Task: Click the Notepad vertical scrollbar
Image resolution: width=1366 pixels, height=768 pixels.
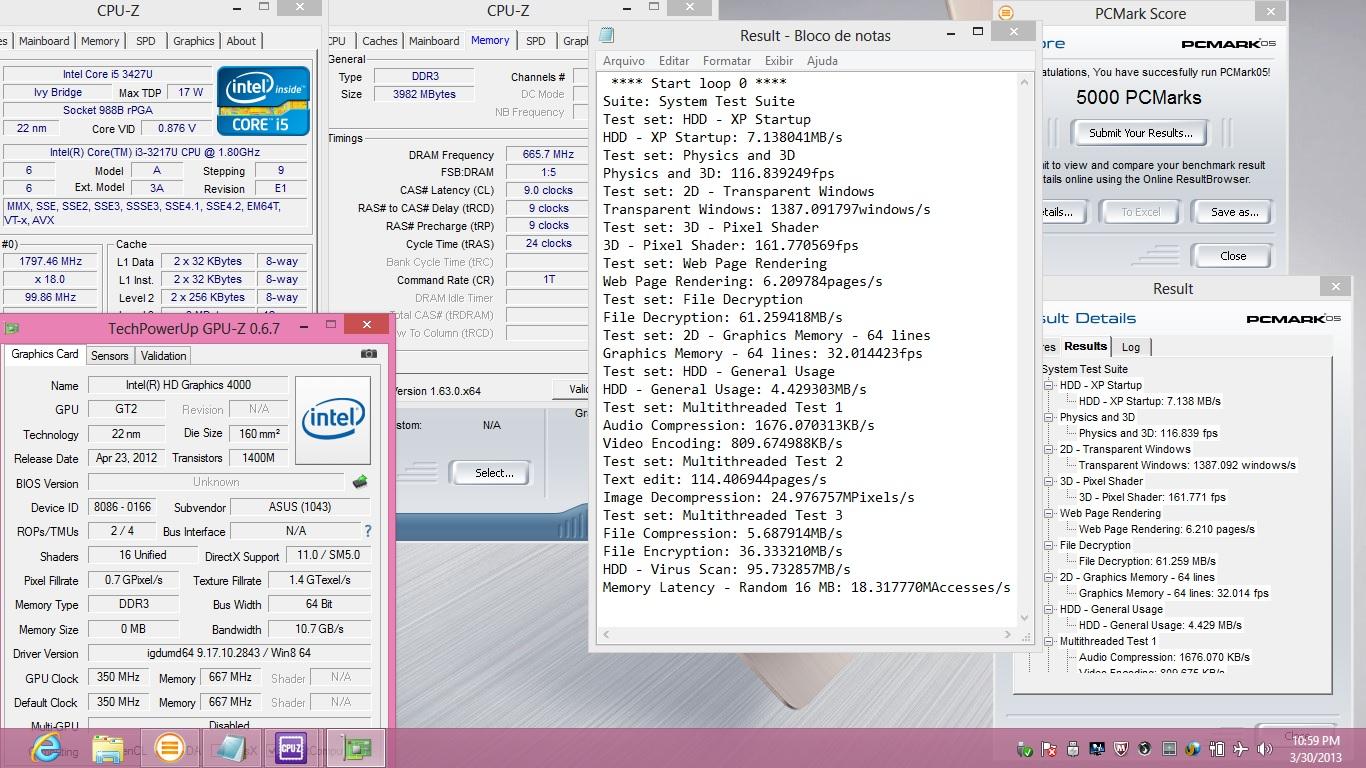Action: 1023,350
